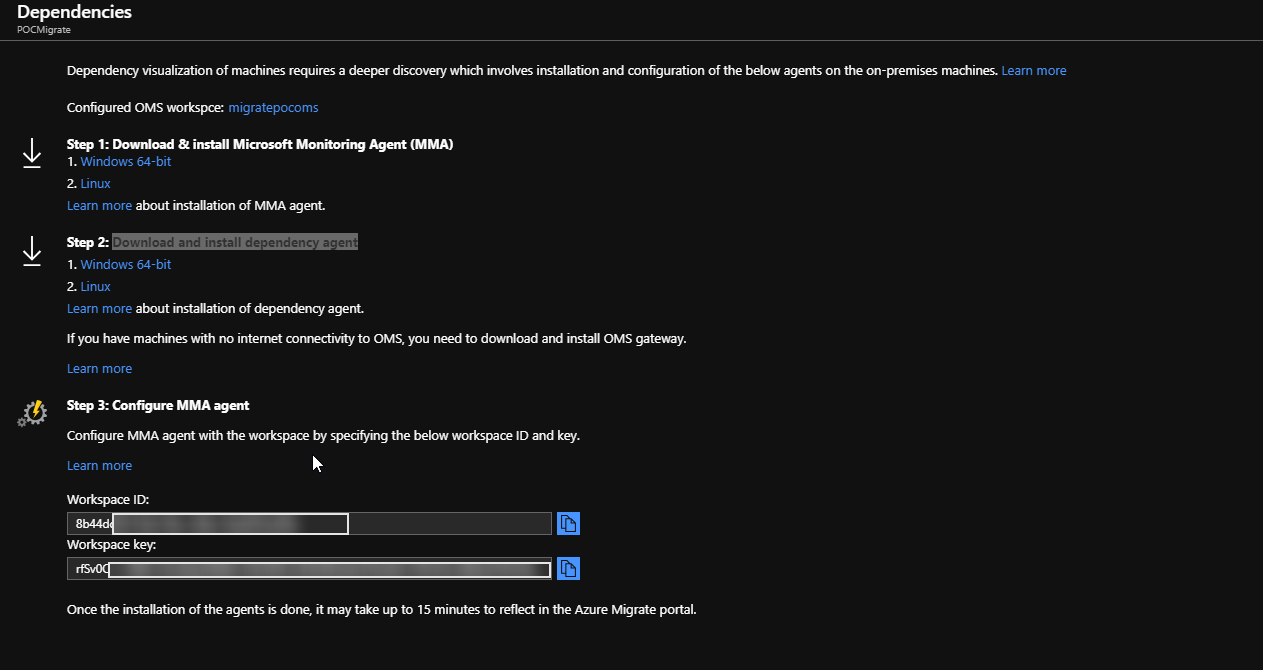Download the Windows 64-bit dependency agent
Viewport: 1263px width, 670px height.
tap(125, 264)
